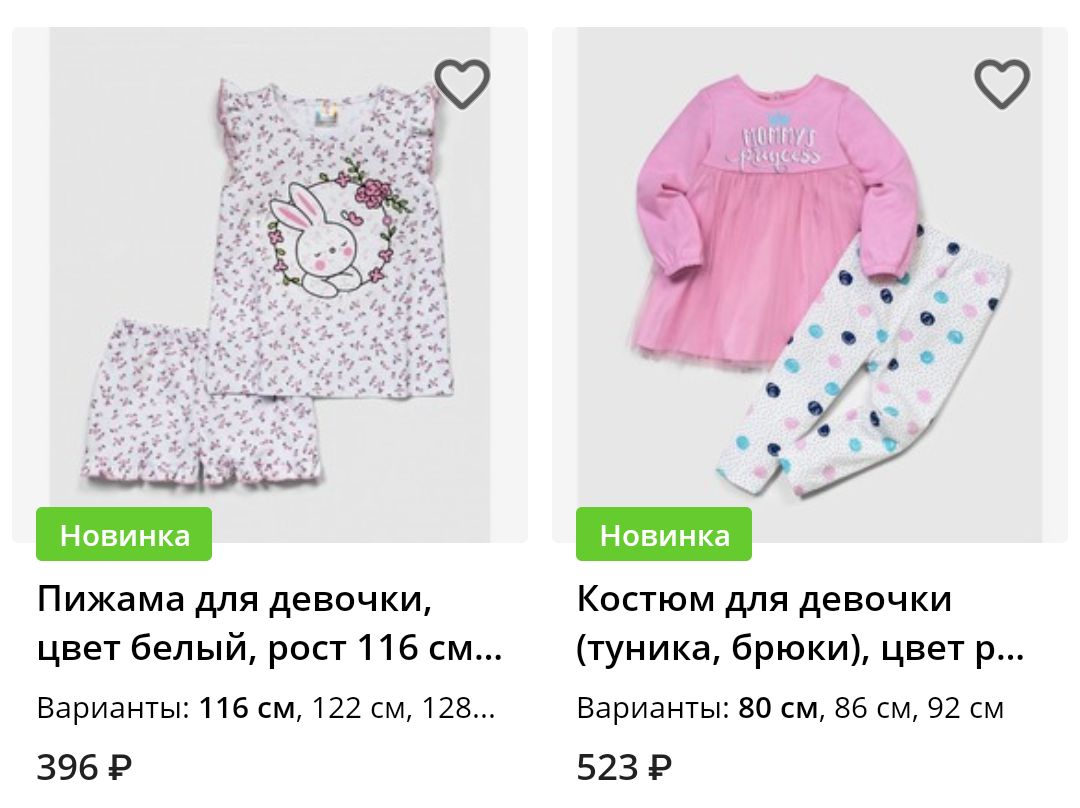Image resolution: width=1080 pixels, height=808 pixels.
Task: Click the 396 ₽ pajama price
Action: 84,767
